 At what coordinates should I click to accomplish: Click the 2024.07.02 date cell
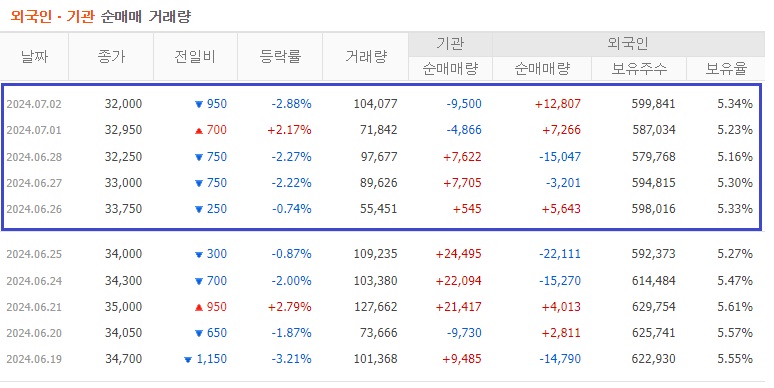[x=34, y=104]
